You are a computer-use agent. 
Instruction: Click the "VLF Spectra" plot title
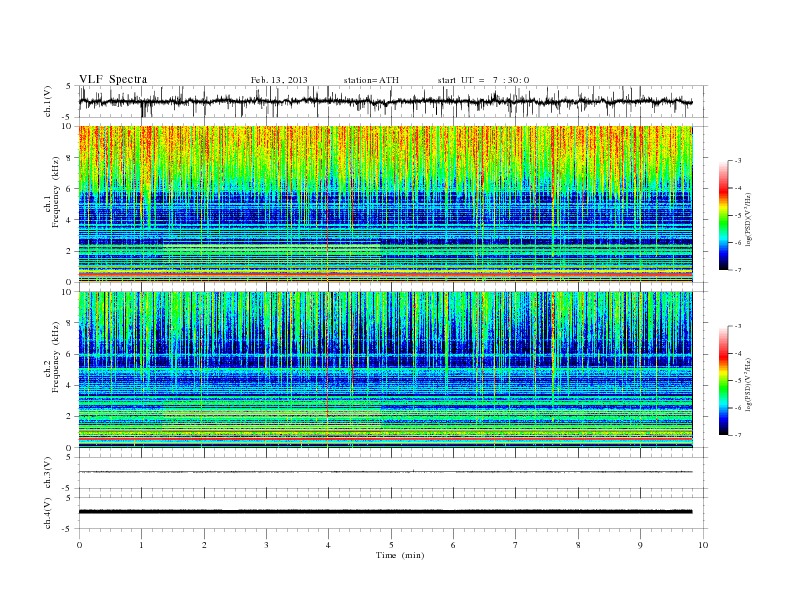click(113, 79)
